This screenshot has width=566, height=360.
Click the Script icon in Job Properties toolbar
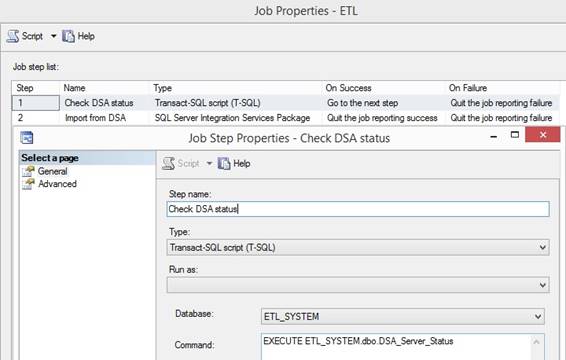[x=13, y=36]
